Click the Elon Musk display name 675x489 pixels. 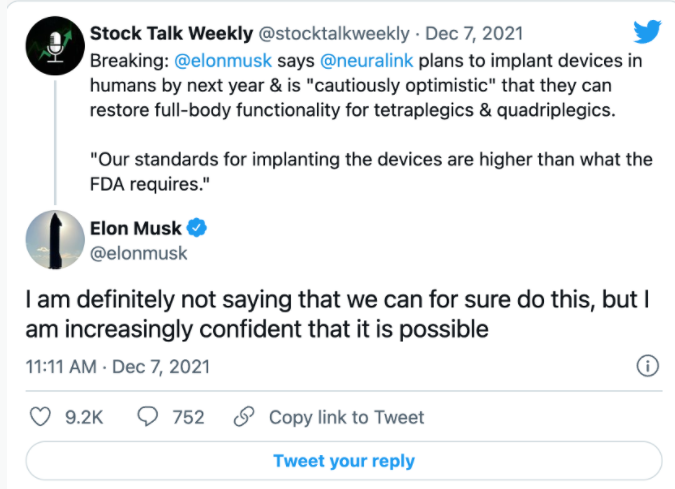[142, 229]
